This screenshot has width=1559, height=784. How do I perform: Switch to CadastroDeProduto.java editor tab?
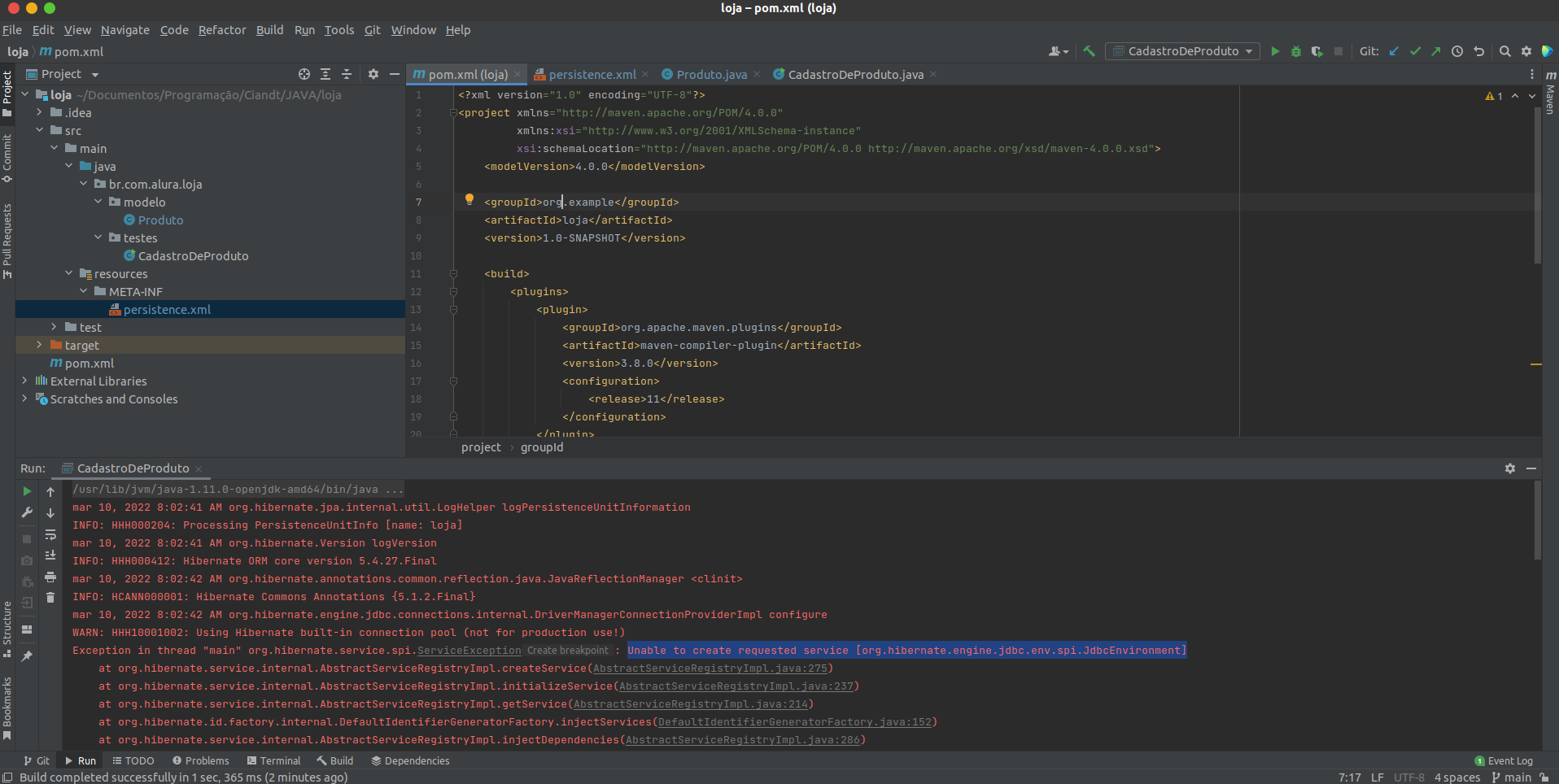(x=855, y=74)
